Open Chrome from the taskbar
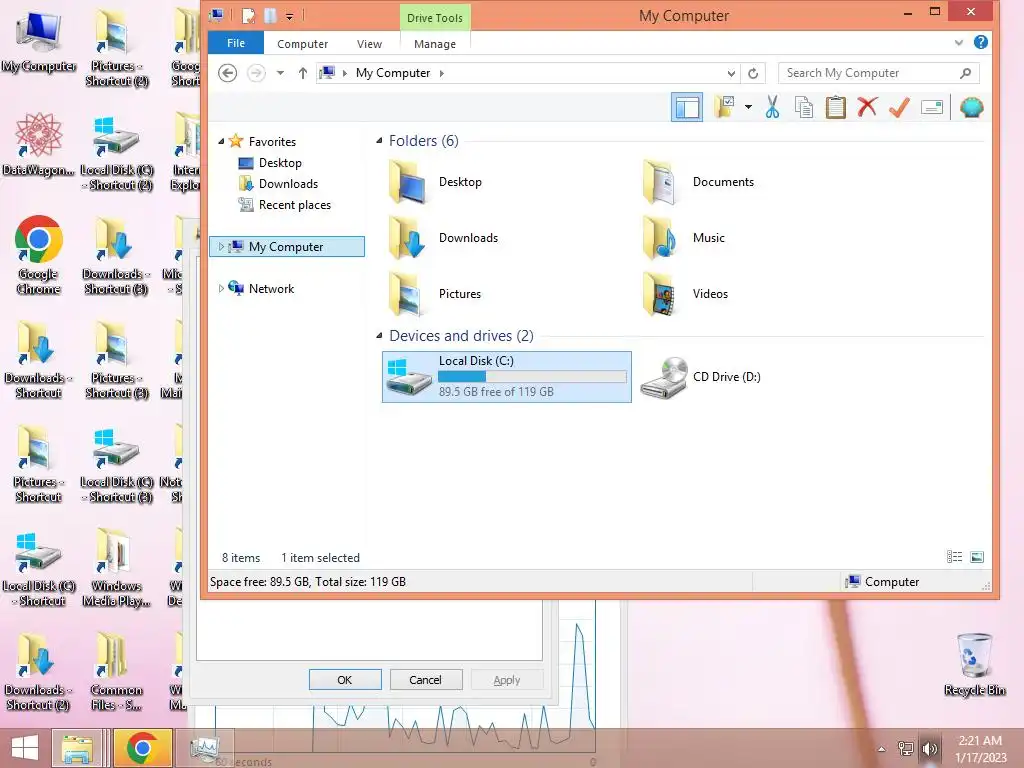 (142, 748)
